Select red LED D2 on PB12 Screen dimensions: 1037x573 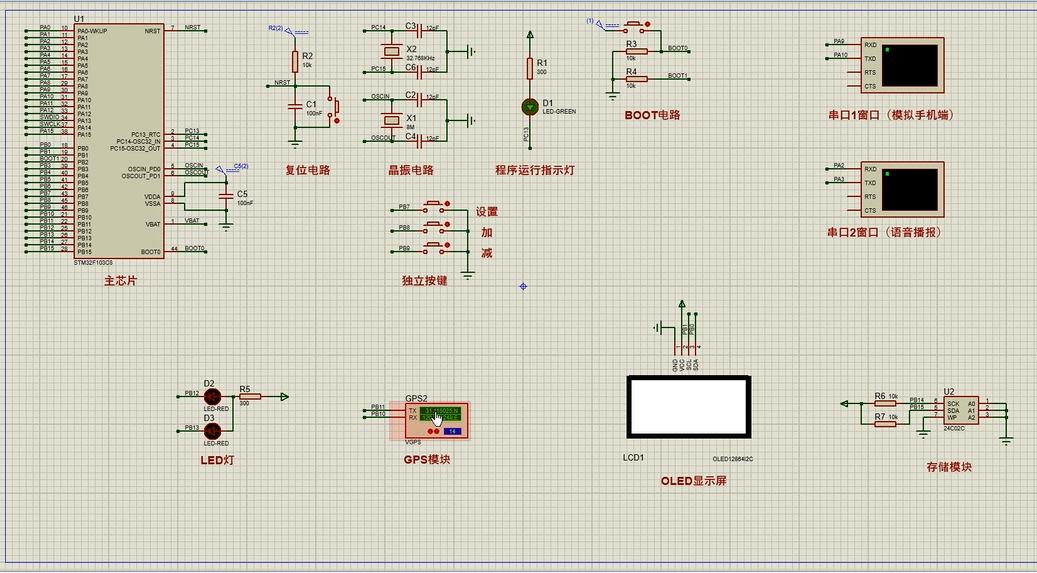click(x=212, y=396)
